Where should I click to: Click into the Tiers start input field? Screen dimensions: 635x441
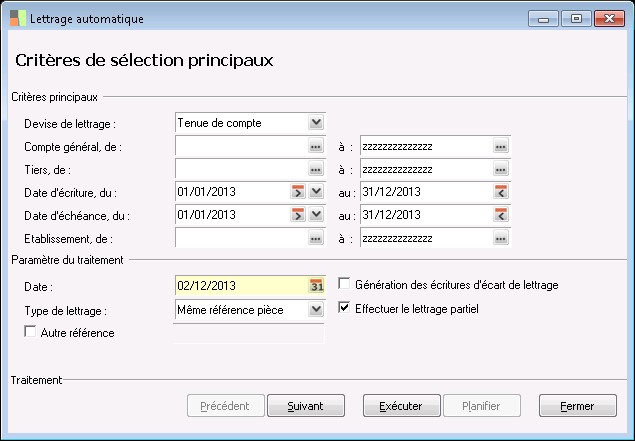[x=240, y=169]
